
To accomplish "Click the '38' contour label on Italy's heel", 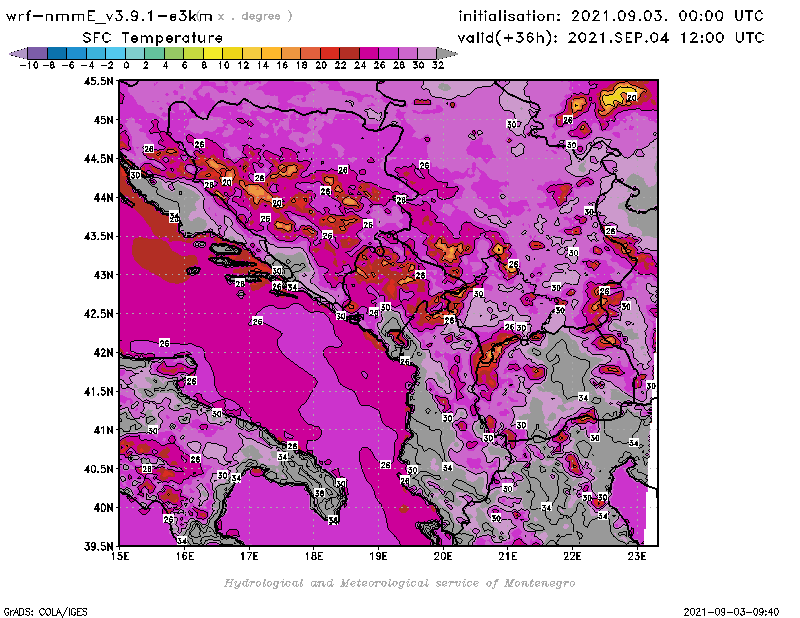I will [x=319, y=493].
